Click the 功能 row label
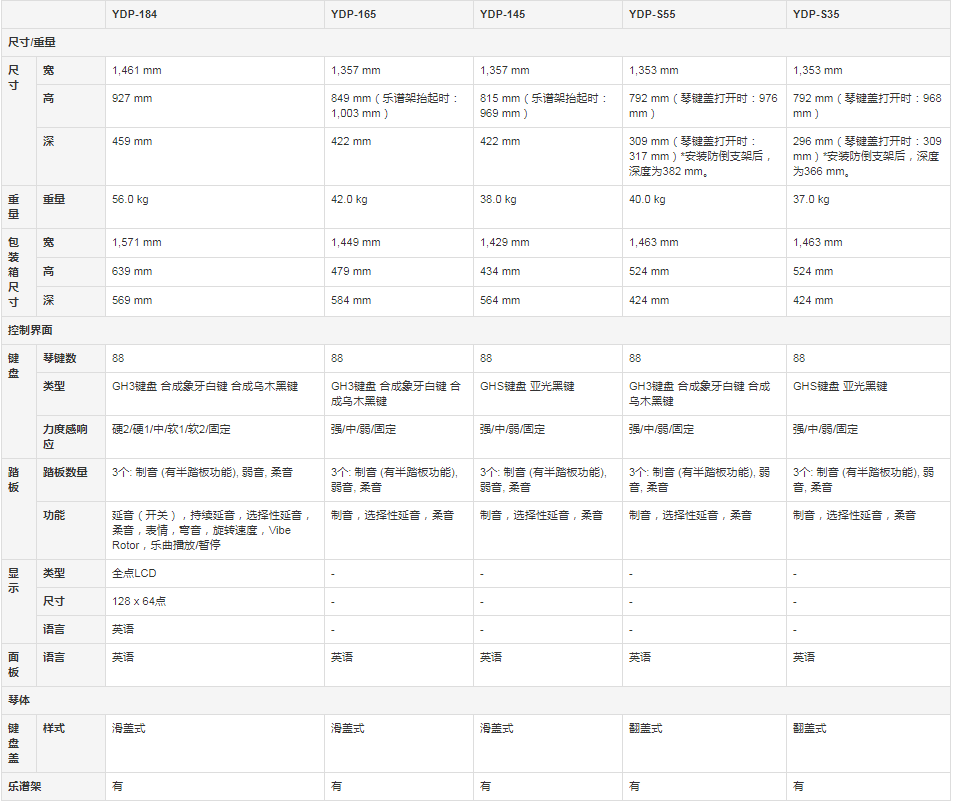 coord(71,531)
